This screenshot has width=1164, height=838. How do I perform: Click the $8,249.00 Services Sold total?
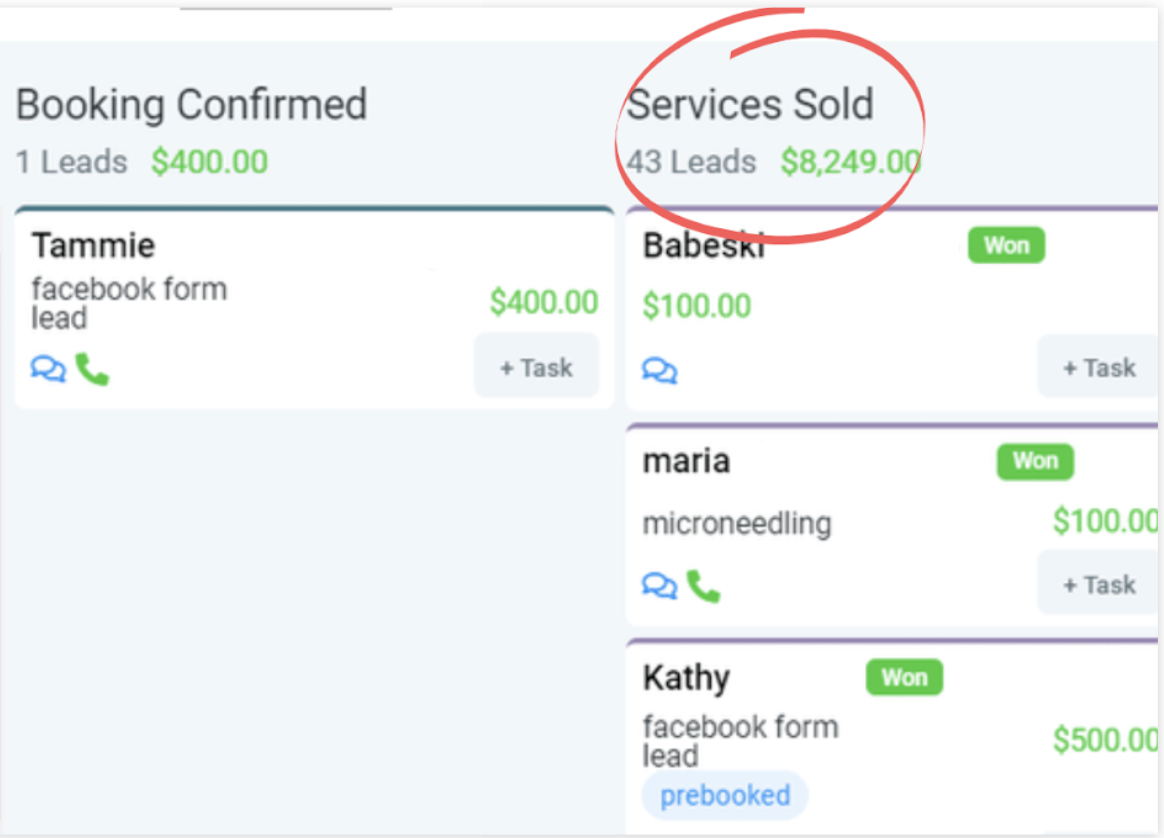pyautogui.click(x=851, y=162)
